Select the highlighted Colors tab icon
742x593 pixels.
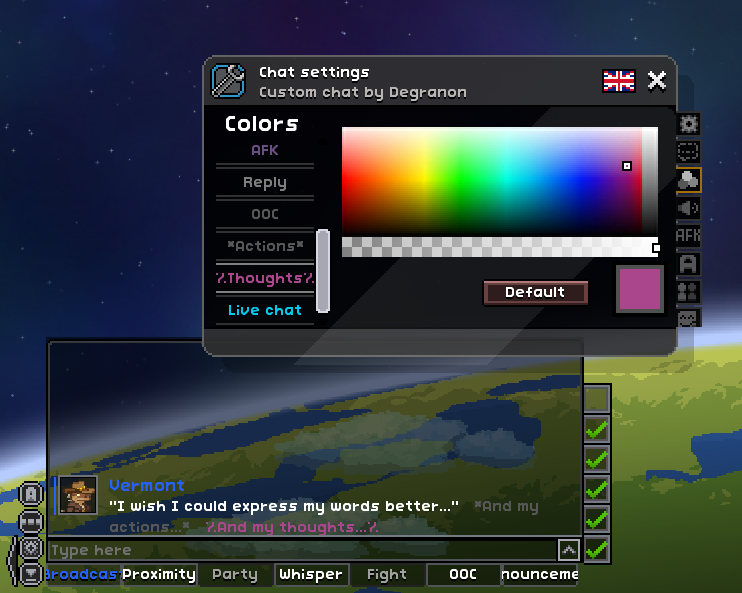click(688, 180)
